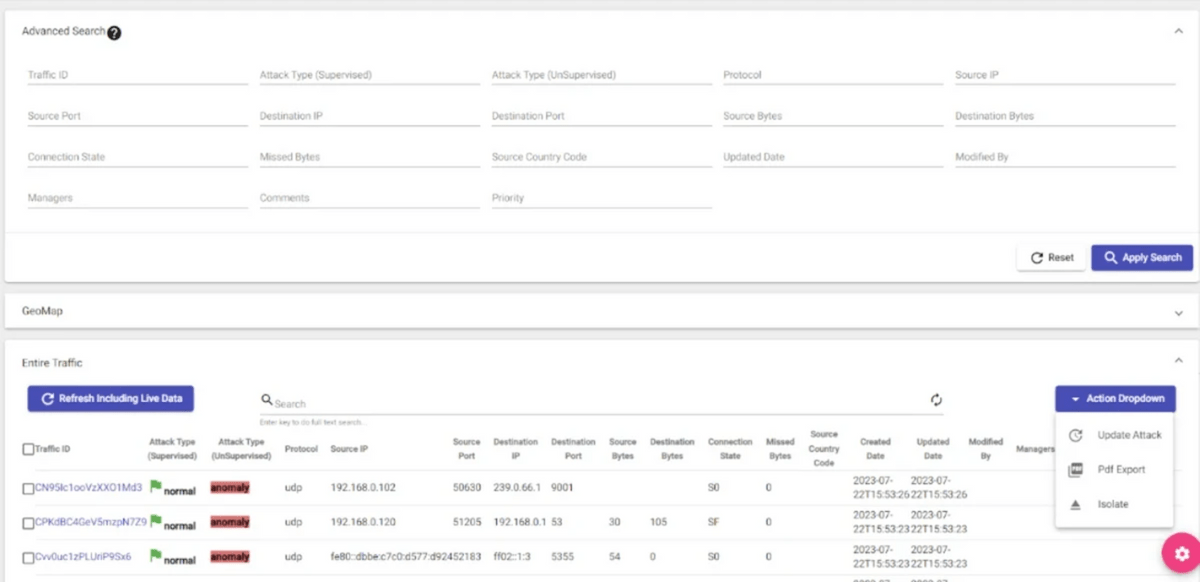The height and width of the screenshot is (582, 1200).
Task: Choose Pdf Export from the action menu
Action: click(1121, 470)
